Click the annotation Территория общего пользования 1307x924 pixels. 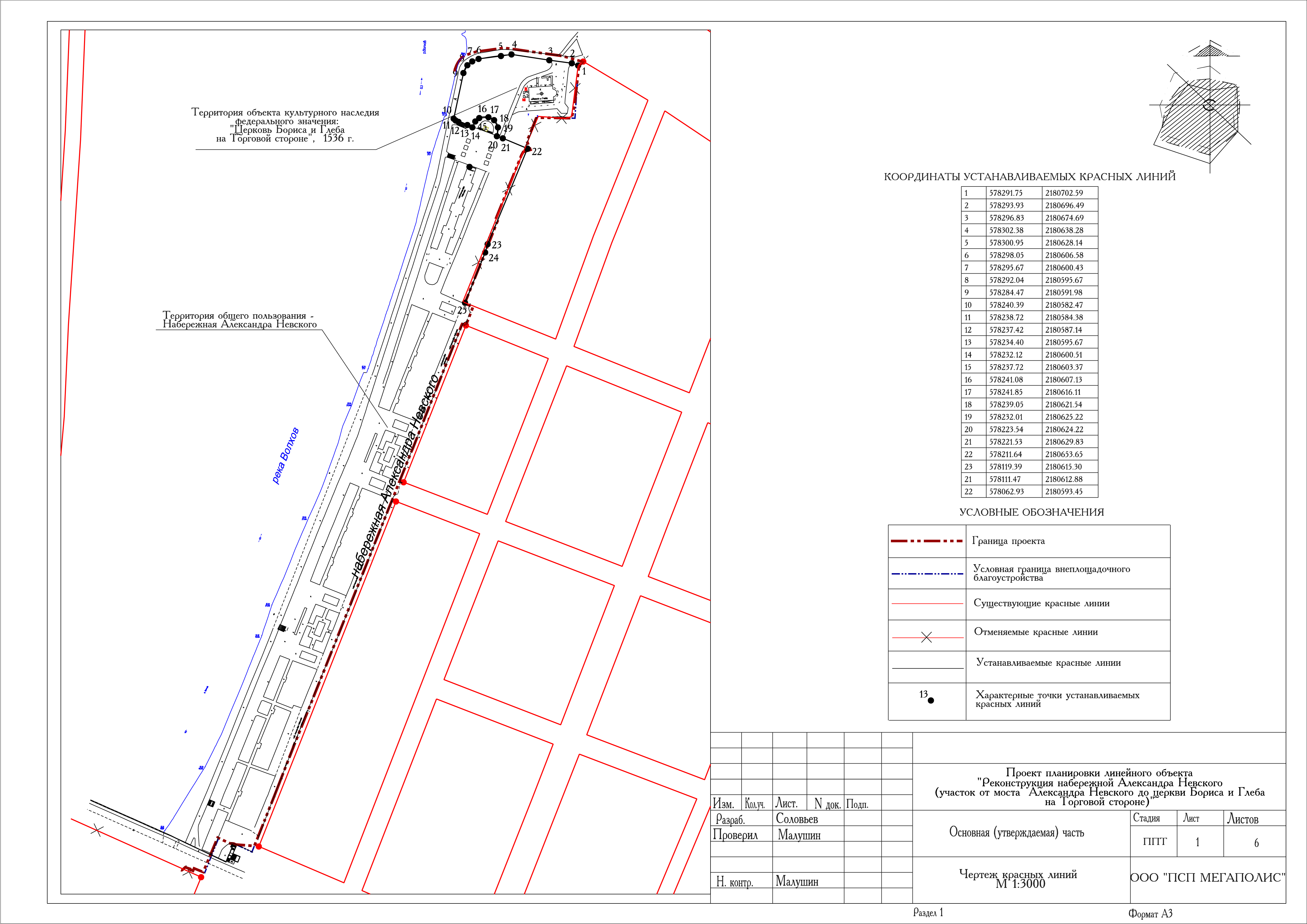[x=239, y=320]
